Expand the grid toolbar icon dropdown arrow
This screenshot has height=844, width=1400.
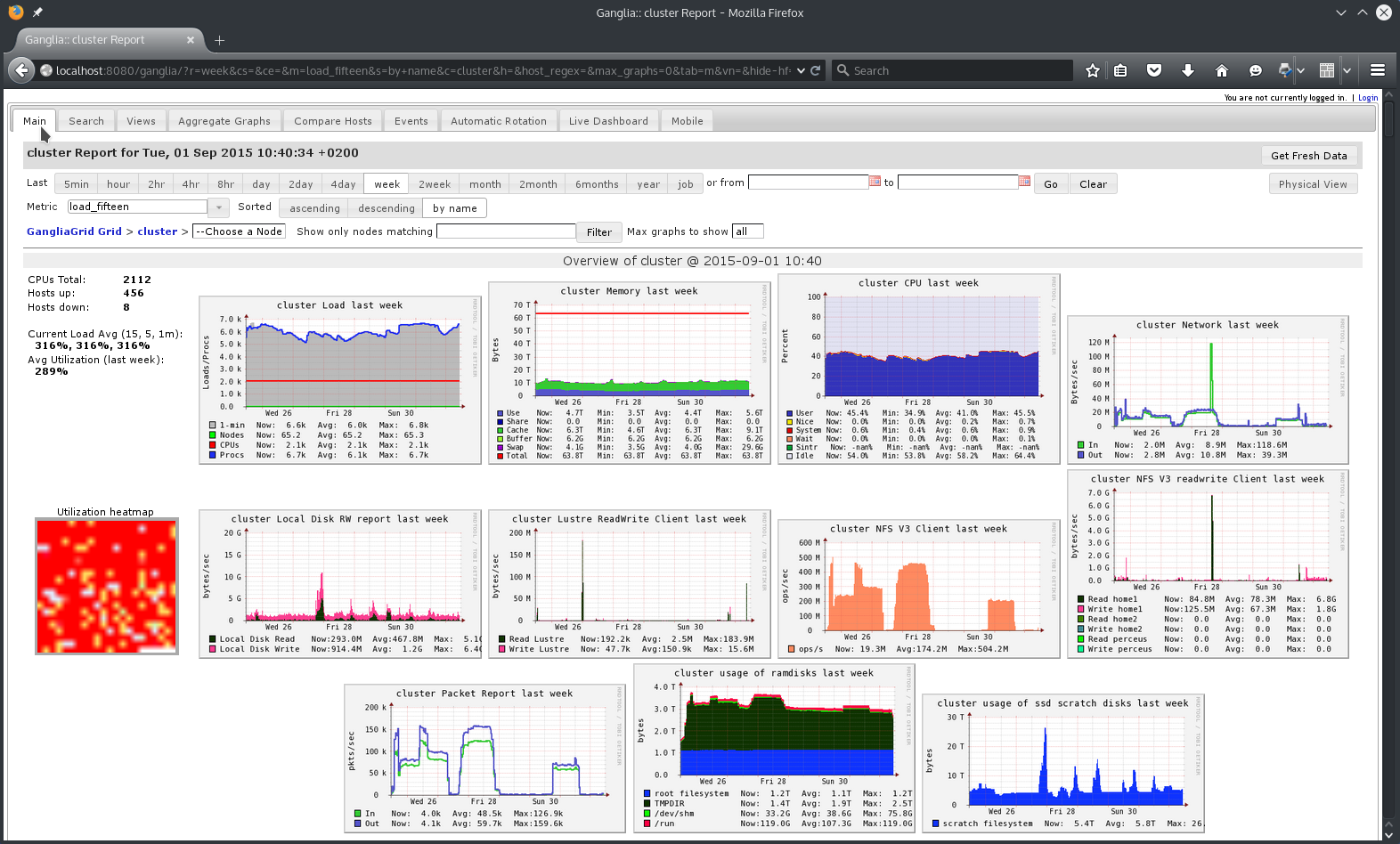pyautogui.click(x=1347, y=70)
